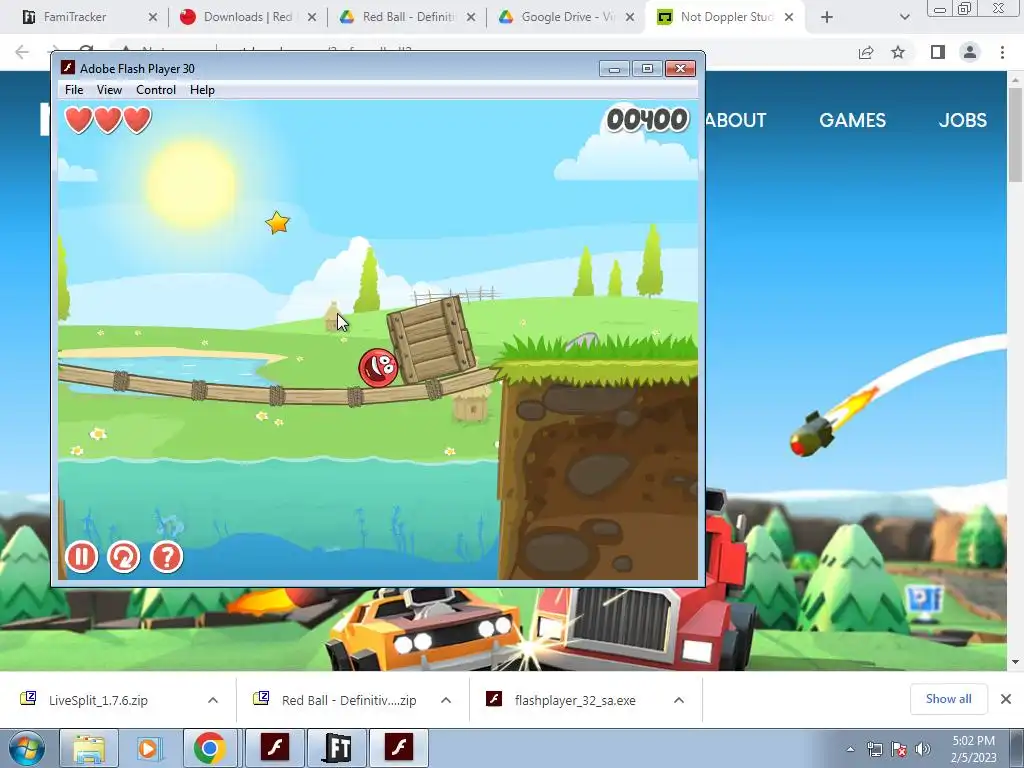
Task: Open the Chrome tab search dropdown
Action: point(904,17)
